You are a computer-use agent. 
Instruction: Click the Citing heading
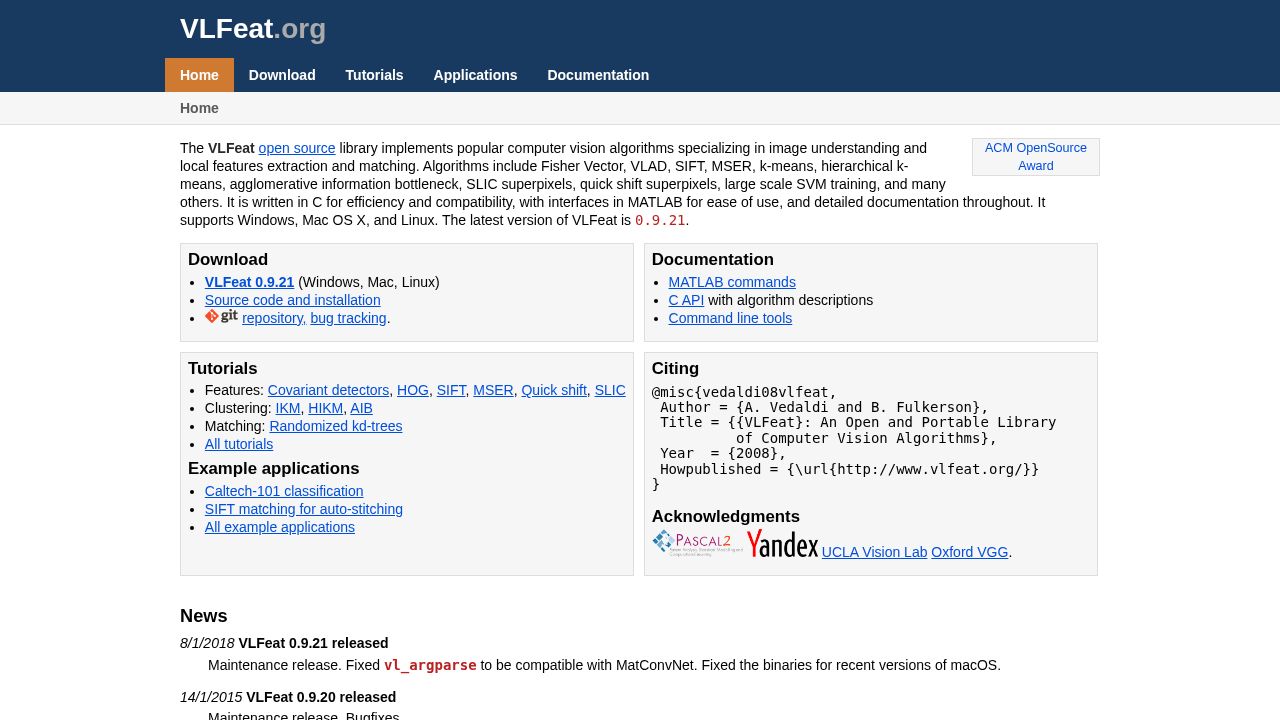676,369
